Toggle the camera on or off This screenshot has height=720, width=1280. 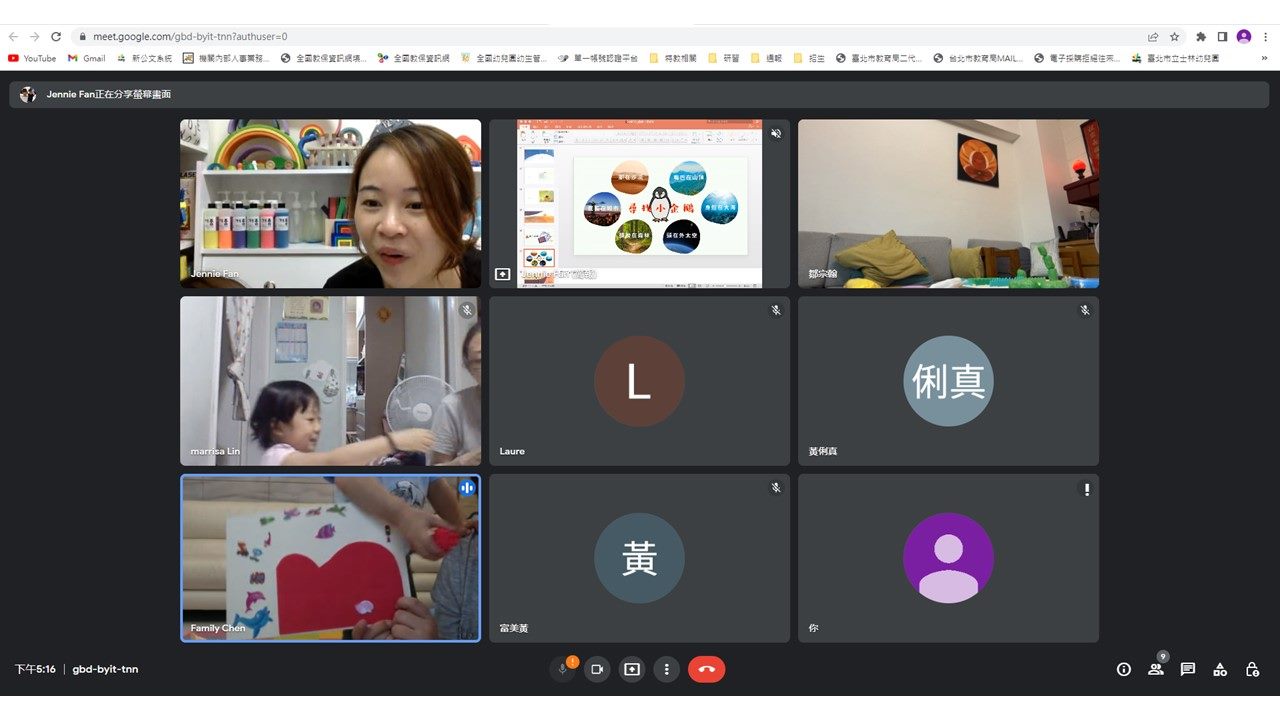(x=597, y=669)
